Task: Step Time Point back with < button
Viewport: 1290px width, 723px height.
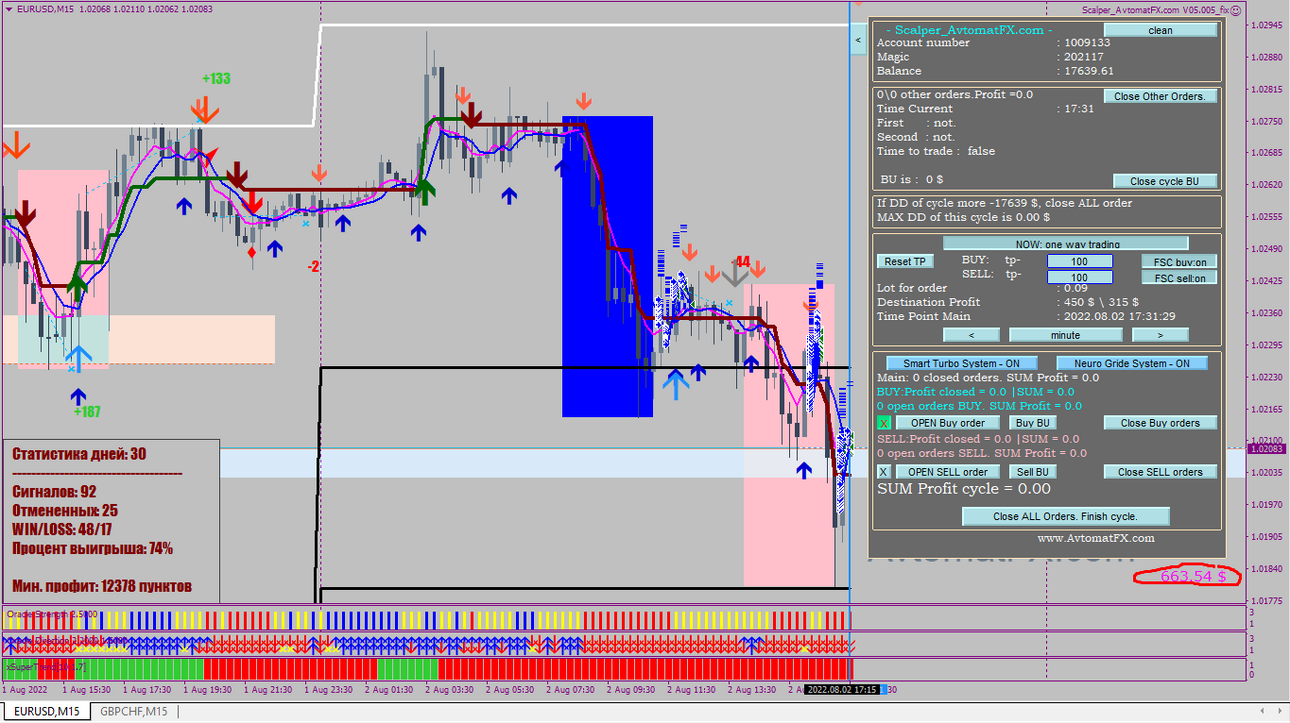Action: pyautogui.click(x=971, y=335)
